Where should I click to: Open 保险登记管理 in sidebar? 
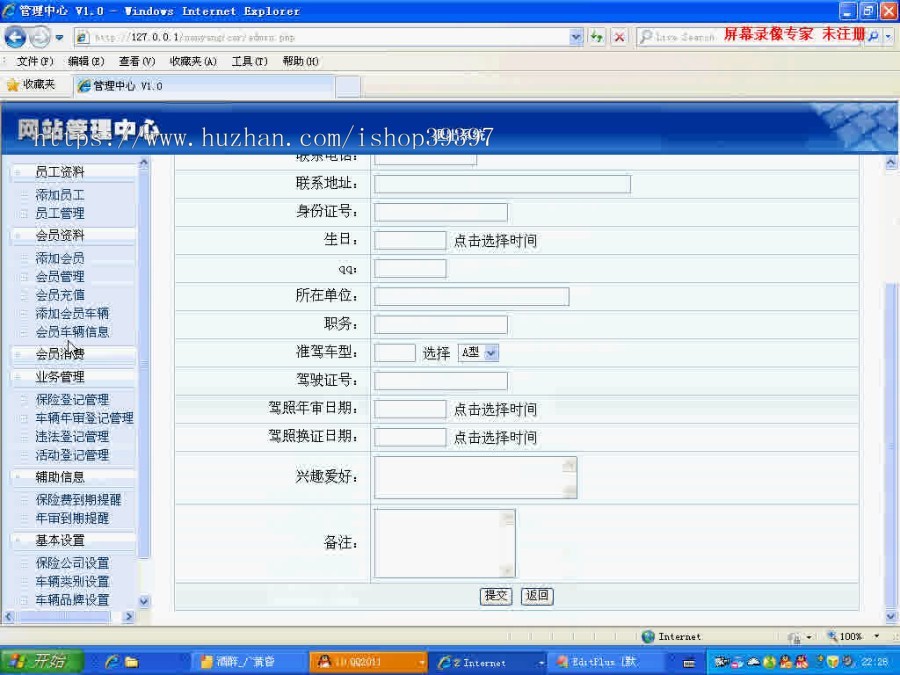click(x=72, y=400)
